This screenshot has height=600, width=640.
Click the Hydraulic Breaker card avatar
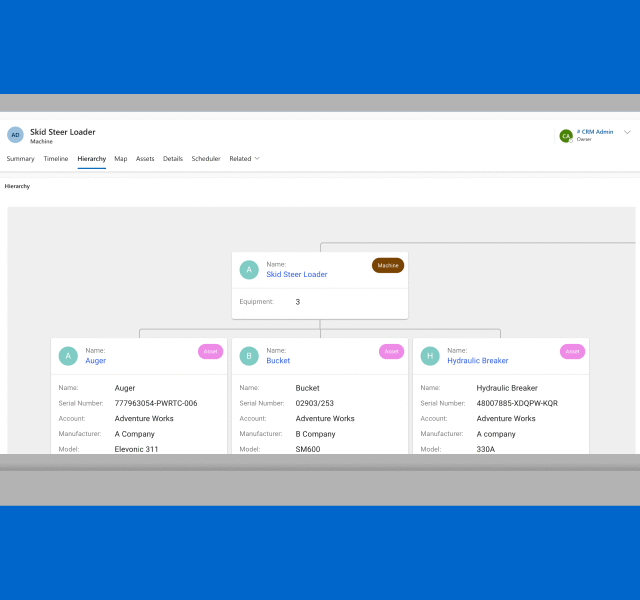tap(430, 355)
